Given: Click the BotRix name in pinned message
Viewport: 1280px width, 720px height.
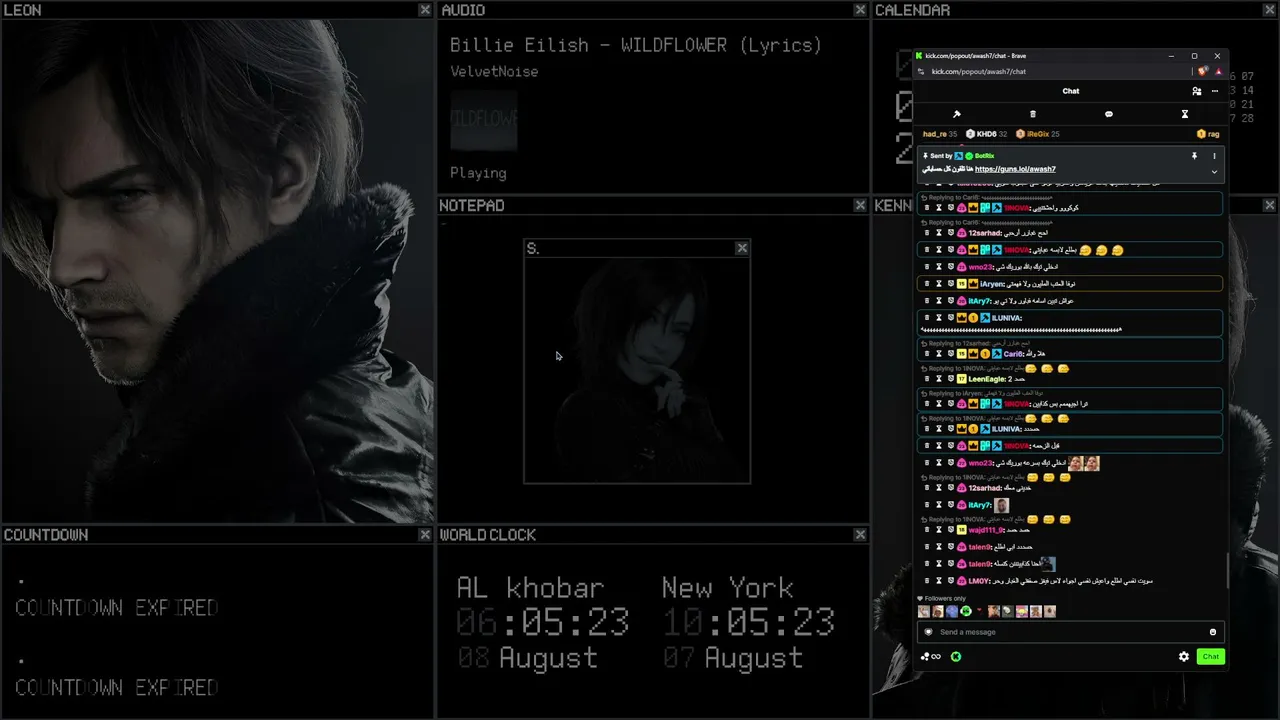Looking at the screenshot, I should tap(984, 156).
